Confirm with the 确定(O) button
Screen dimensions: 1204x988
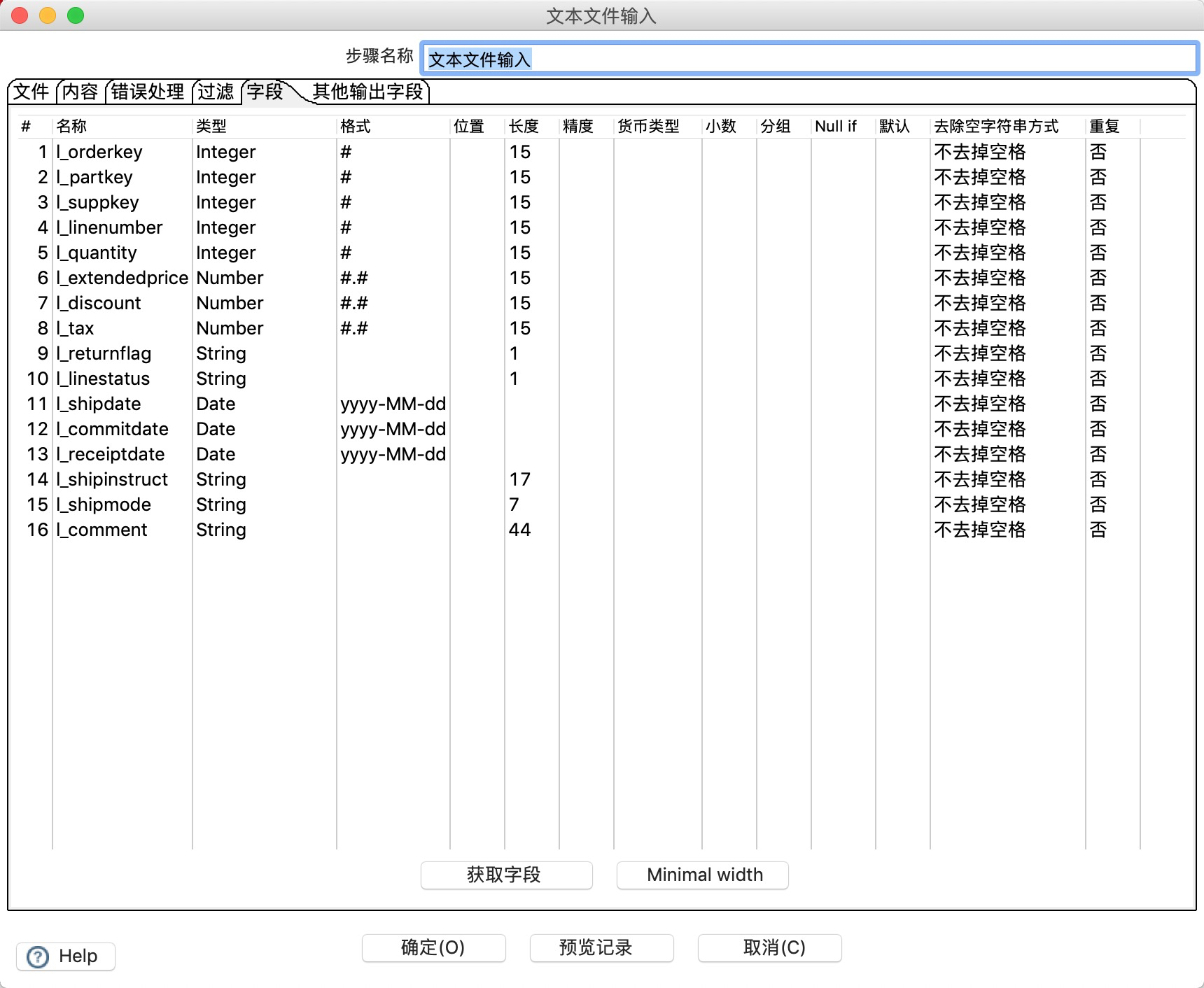(433, 947)
